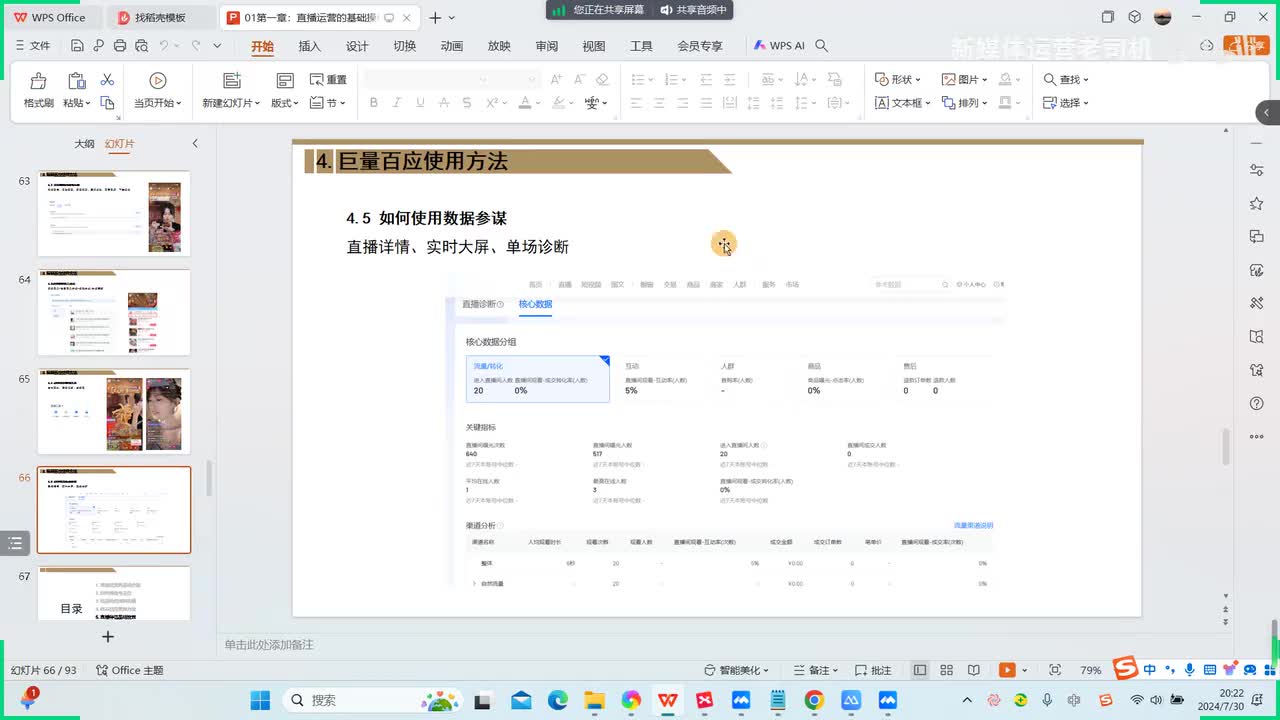Switch to the Insert (插入) tab

[x=310, y=46]
